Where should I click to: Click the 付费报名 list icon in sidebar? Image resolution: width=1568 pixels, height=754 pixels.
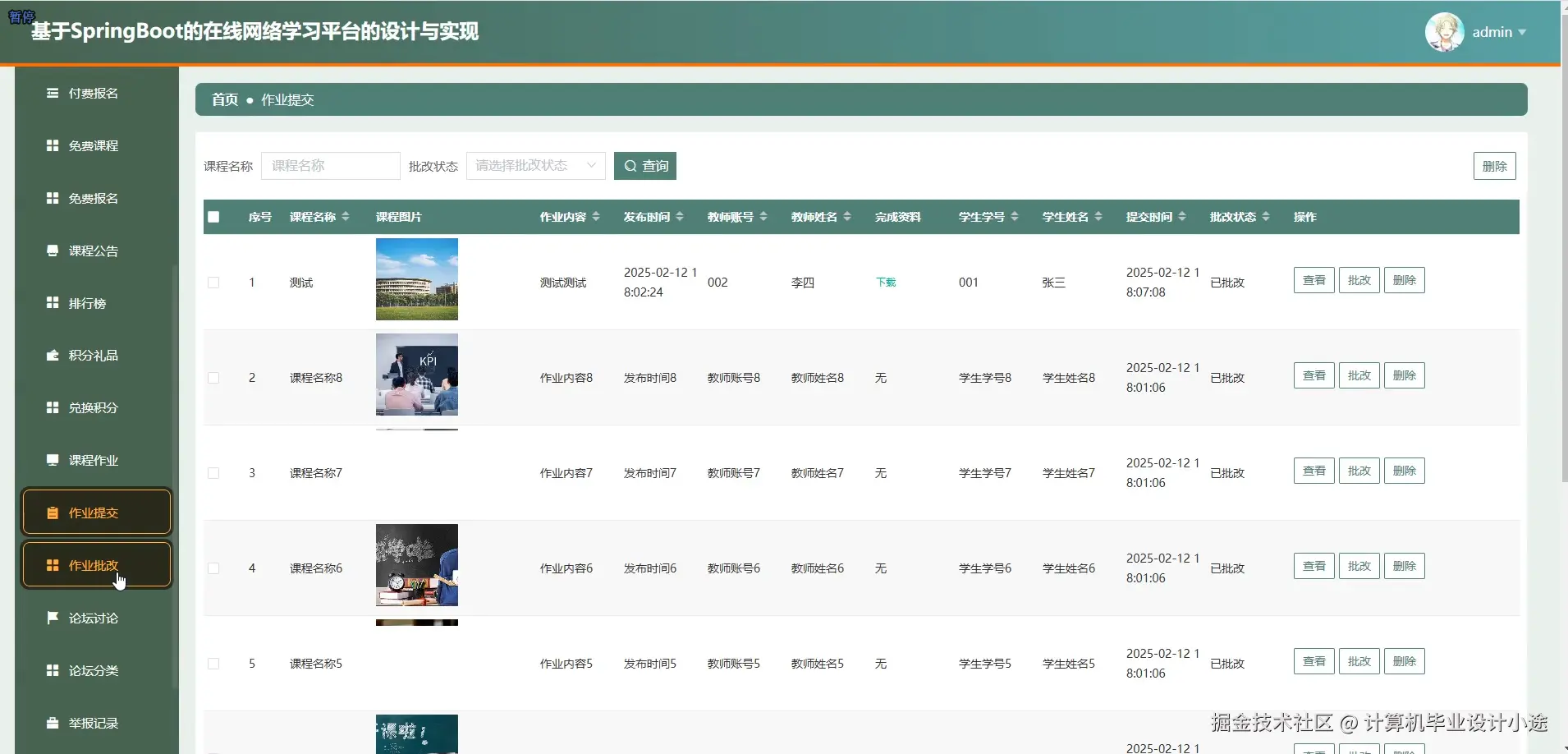[x=53, y=93]
